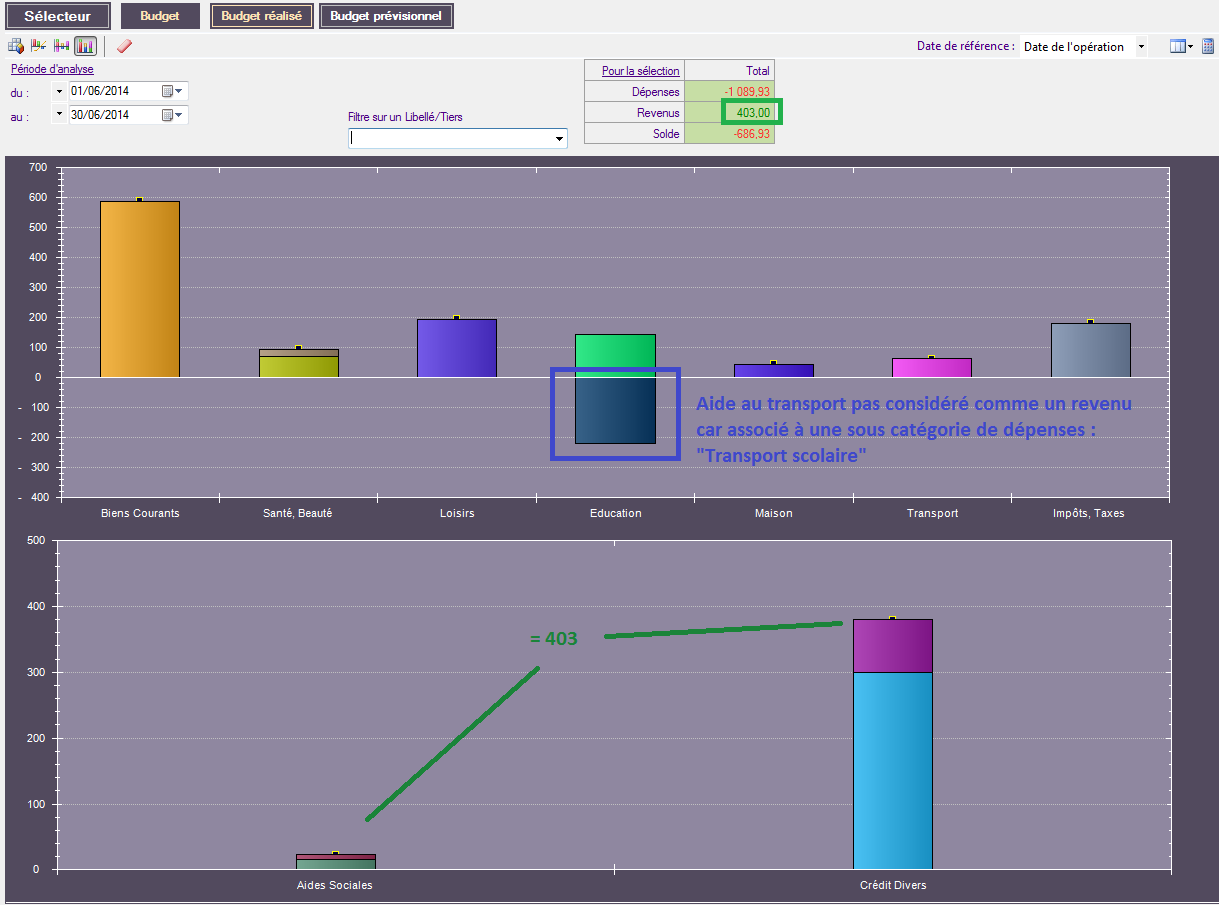Click the 'Période d'analyse' link
This screenshot has width=1219, height=905.
(52, 69)
